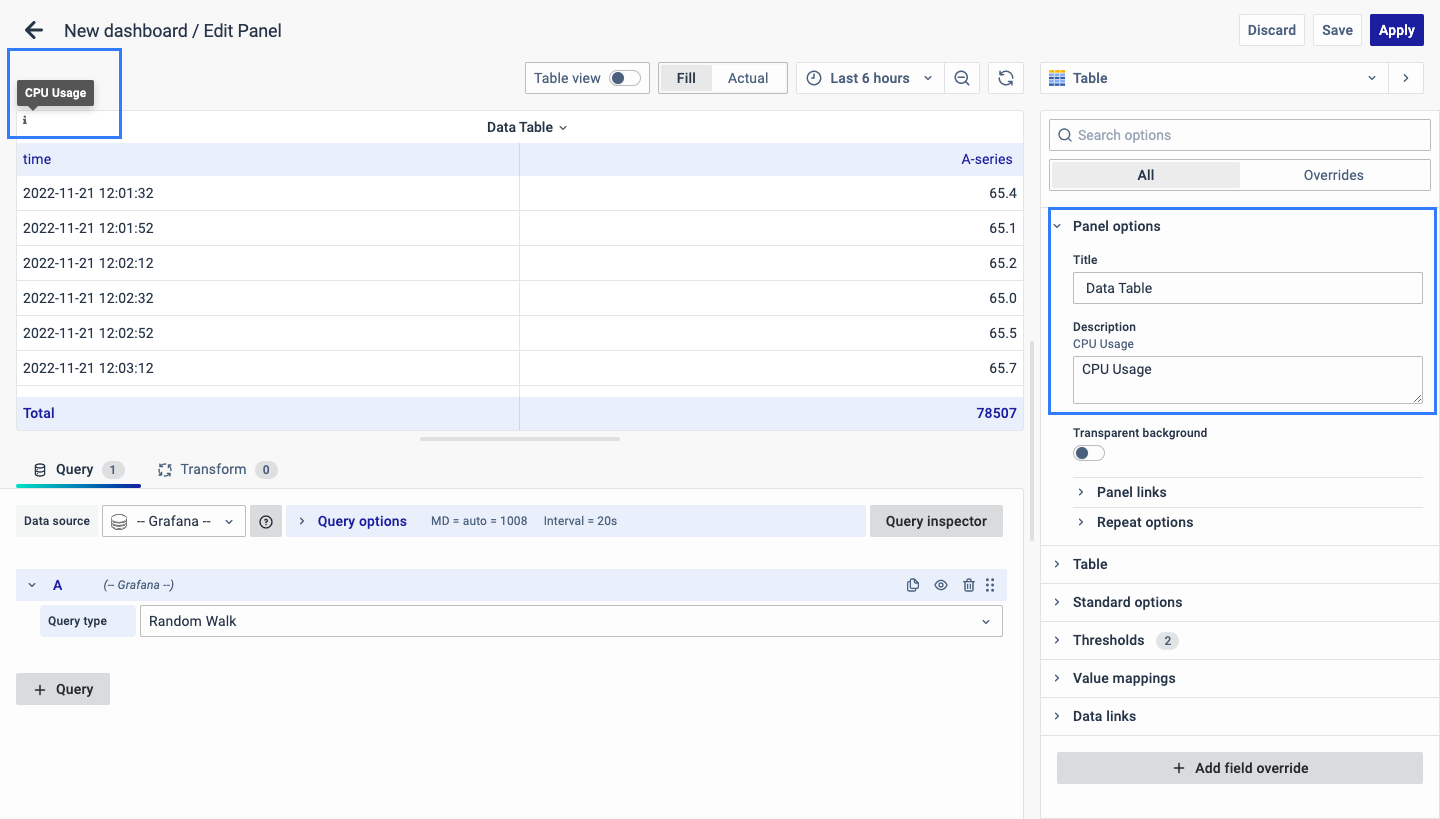Click the panel info icon above the table
Image resolution: width=1440 pixels, height=819 pixels.
point(25,120)
